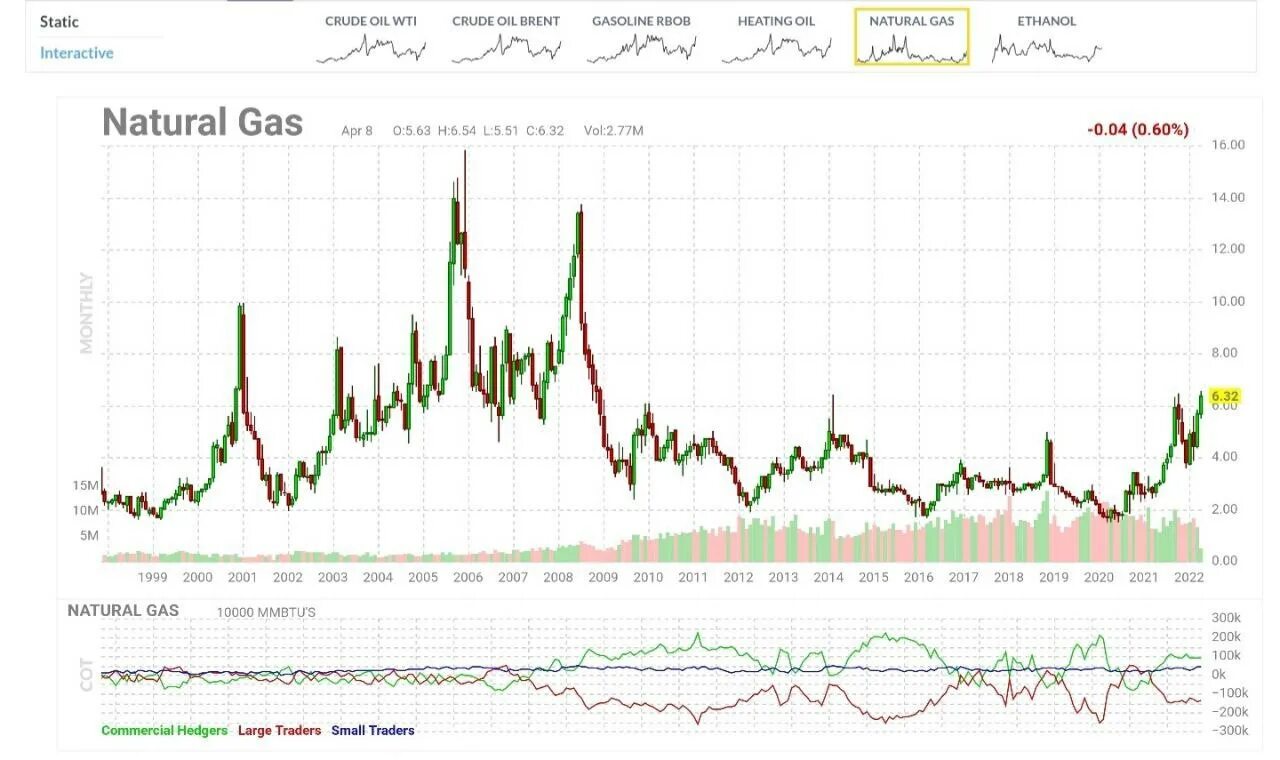Click the 10000 MMBTU'S contract size label
This screenshot has width=1280, height=760.
coord(266,612)
